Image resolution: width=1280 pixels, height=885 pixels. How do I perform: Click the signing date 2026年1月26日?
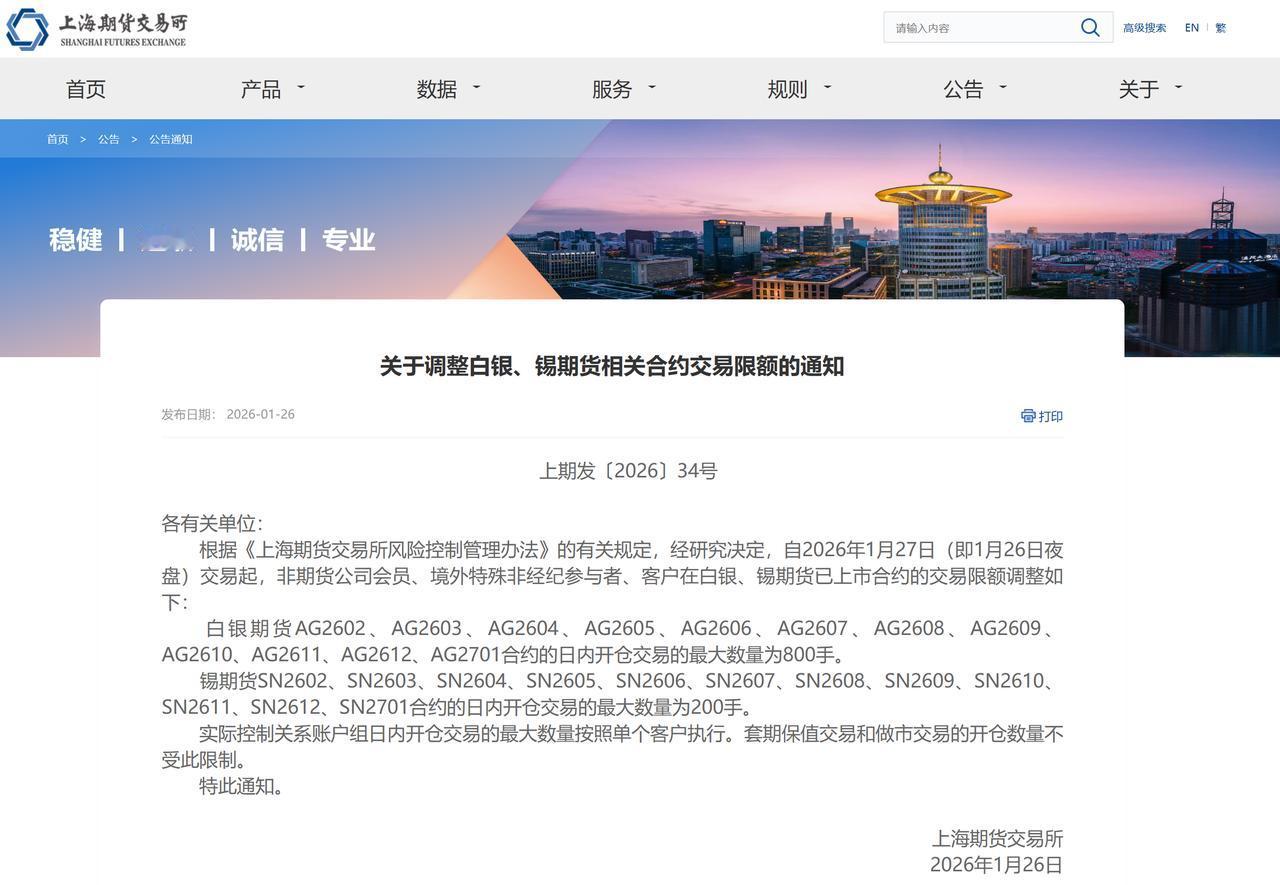pos(996,865)
